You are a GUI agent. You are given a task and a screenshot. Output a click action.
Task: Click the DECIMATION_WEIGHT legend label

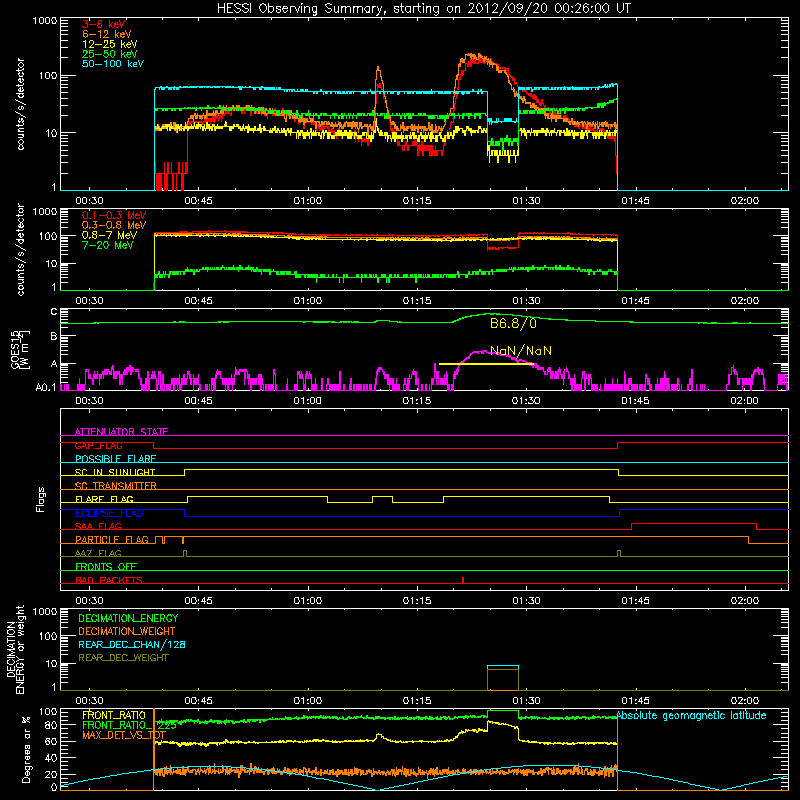tap(127, 631)
